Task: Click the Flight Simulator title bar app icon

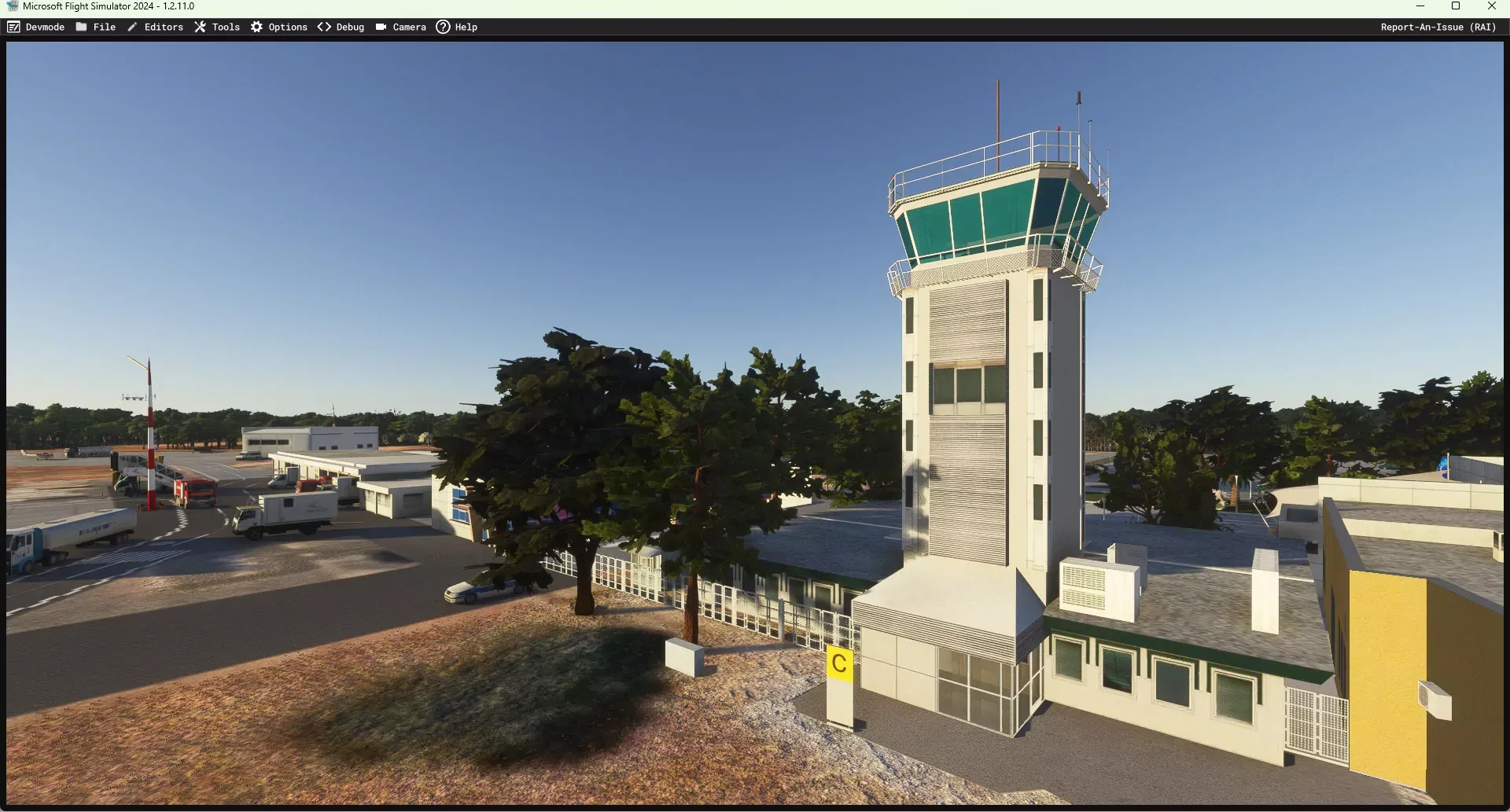Action: pos(12,6)
